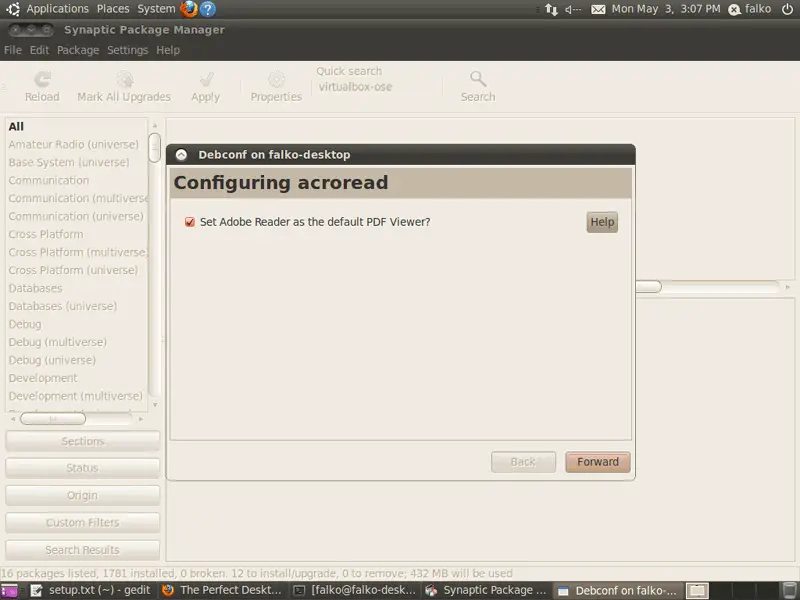Select Debug (universe) section

[77, 360]
